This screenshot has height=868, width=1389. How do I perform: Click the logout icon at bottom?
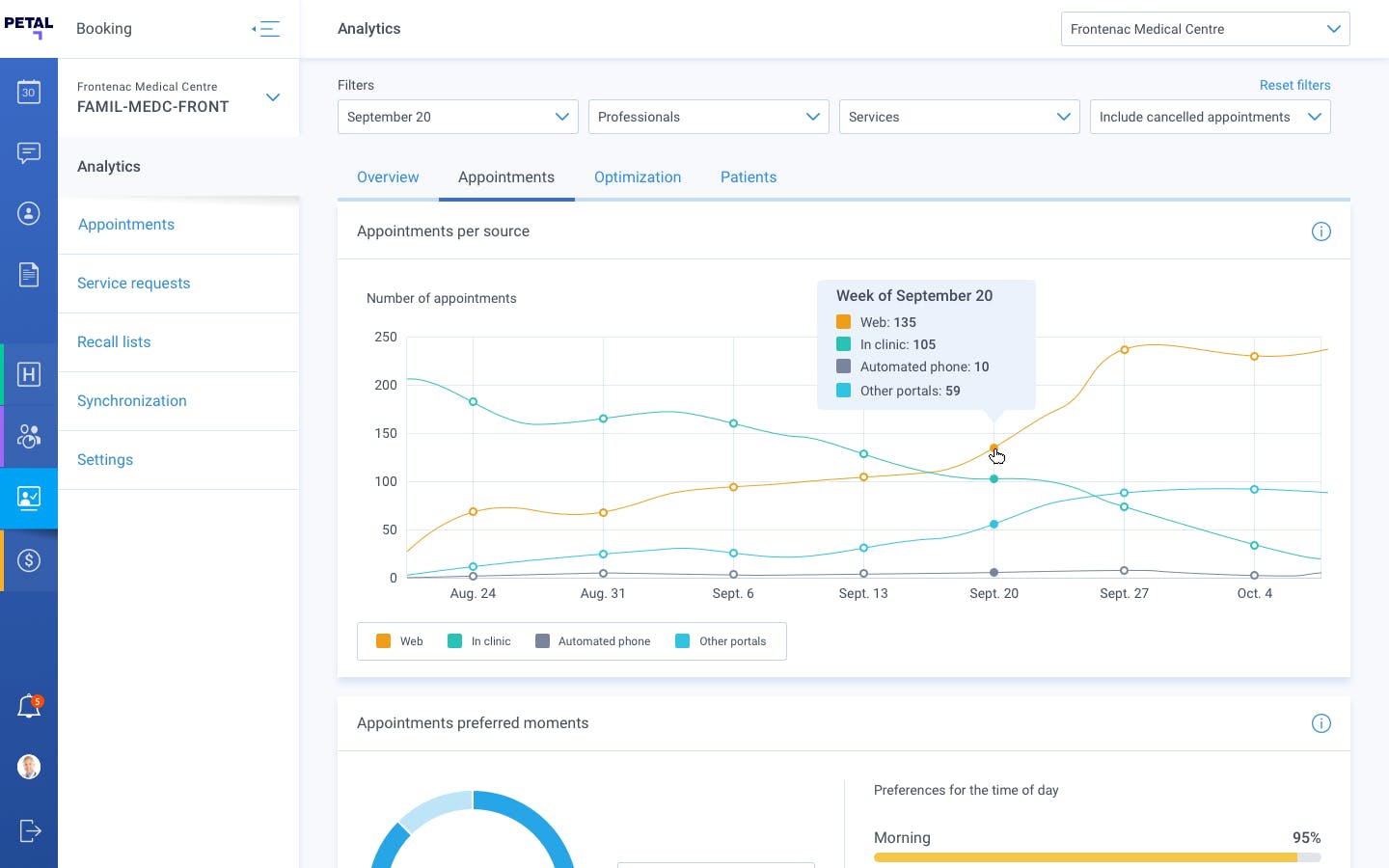pos(29,830)
